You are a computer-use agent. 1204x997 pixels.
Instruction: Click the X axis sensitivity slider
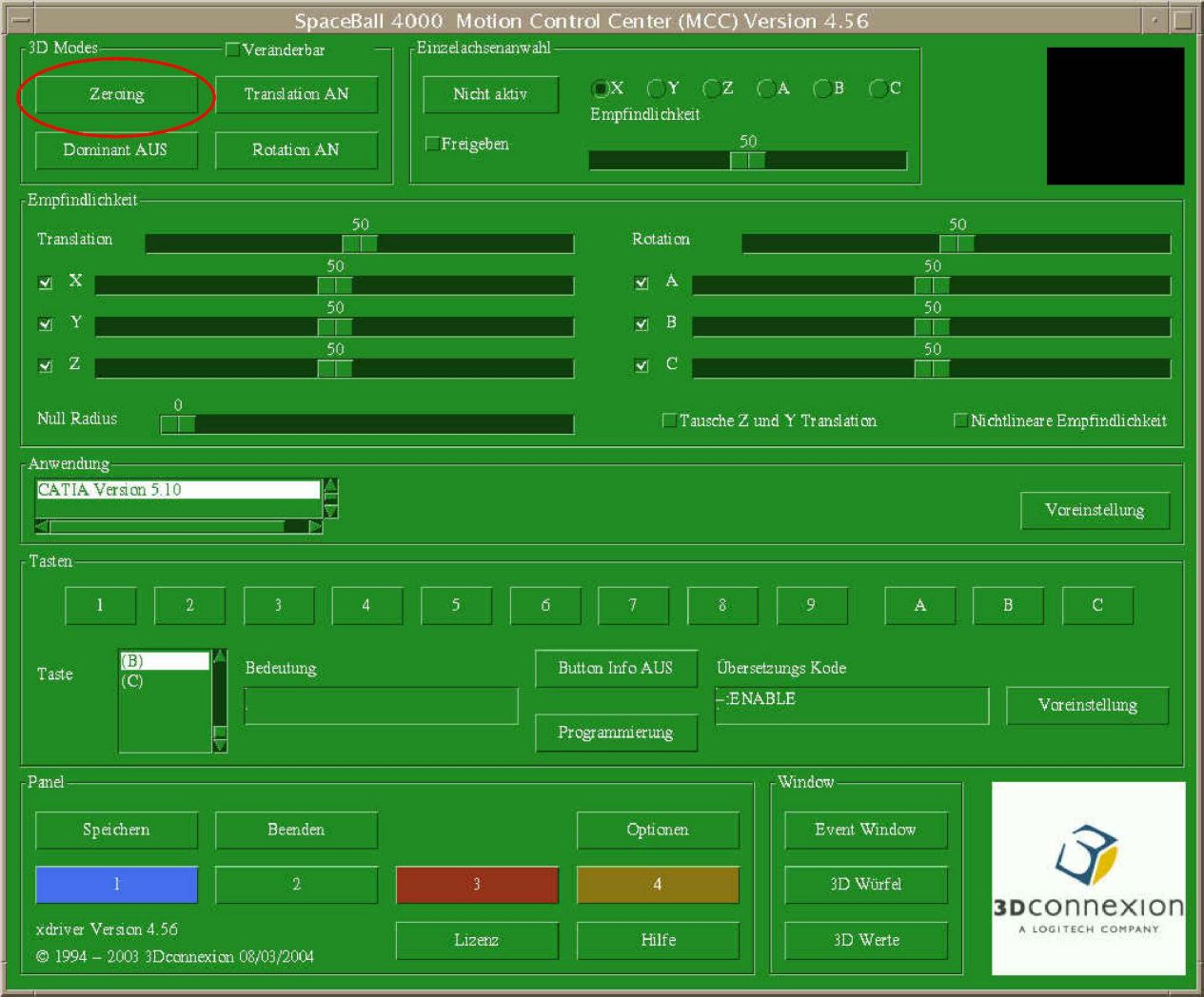(x=335, y=285)
